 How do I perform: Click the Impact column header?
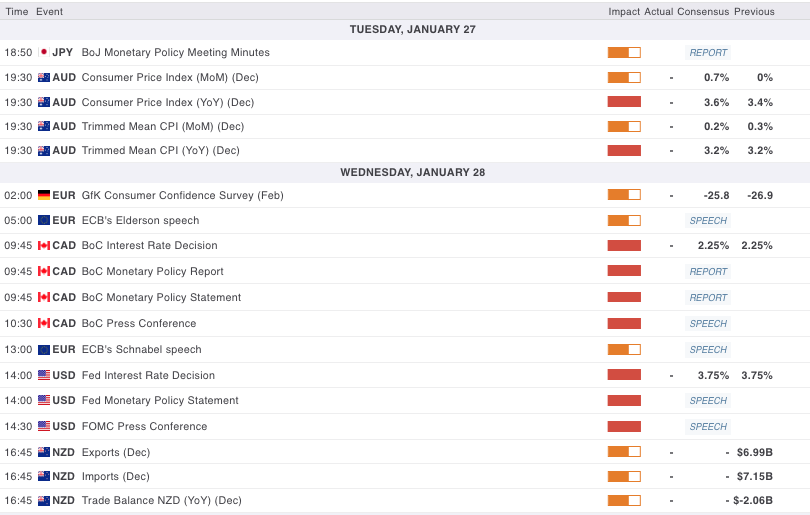click(x=623, y=11)
